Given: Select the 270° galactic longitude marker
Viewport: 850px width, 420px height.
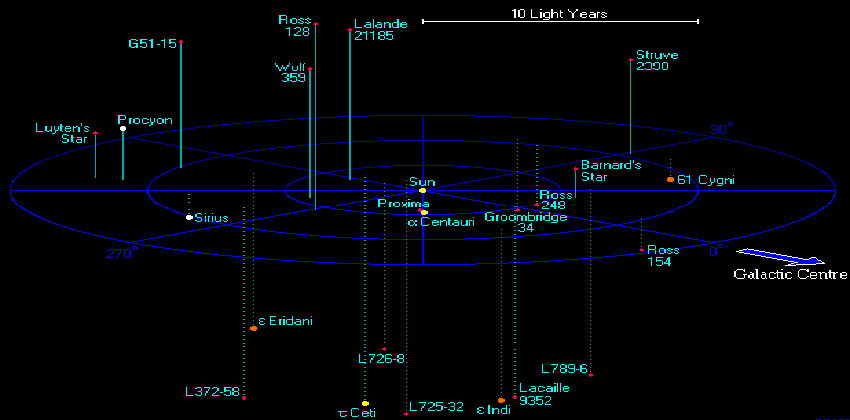Looking at the screenshot, I should [x=122, y=253].
